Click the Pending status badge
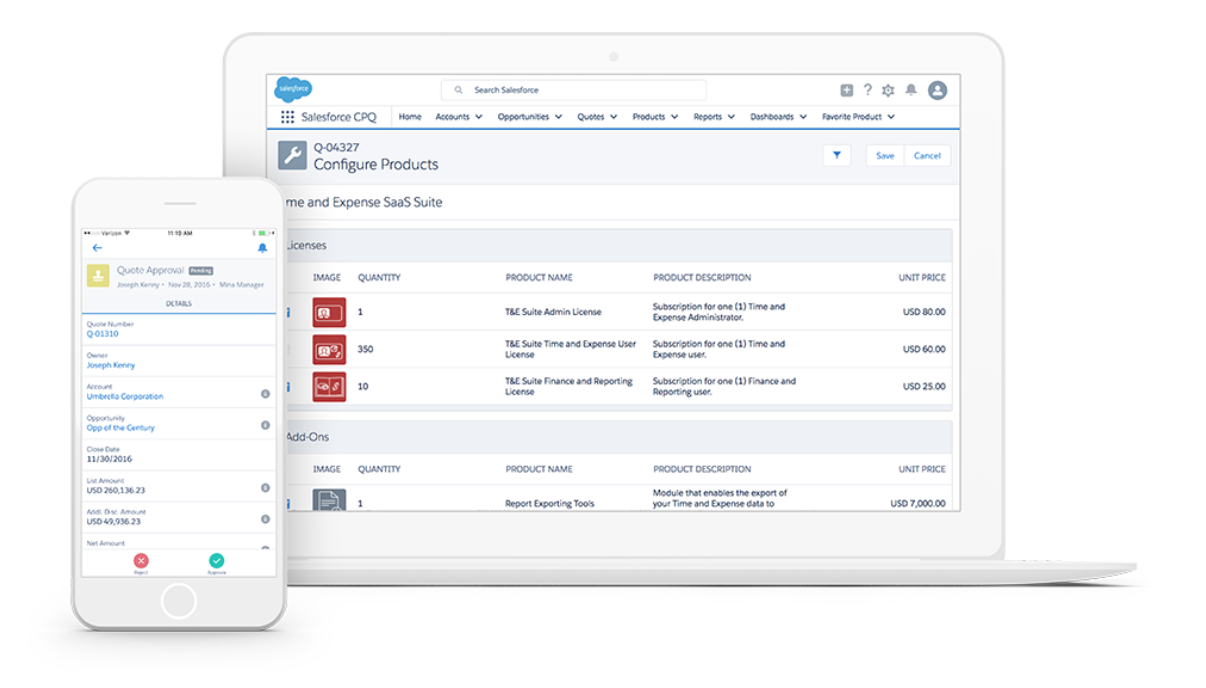1206x688 pixels. [x=201, y=270]
